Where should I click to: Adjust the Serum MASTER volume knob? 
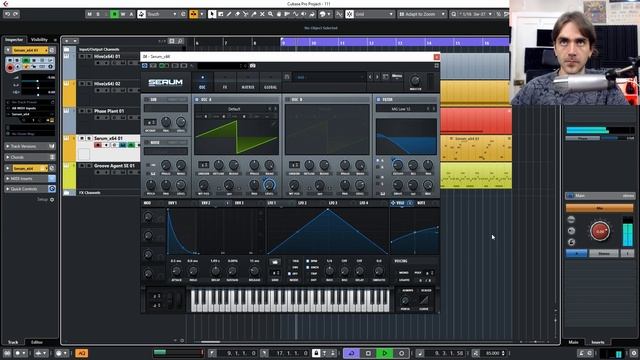pos(415,80)
